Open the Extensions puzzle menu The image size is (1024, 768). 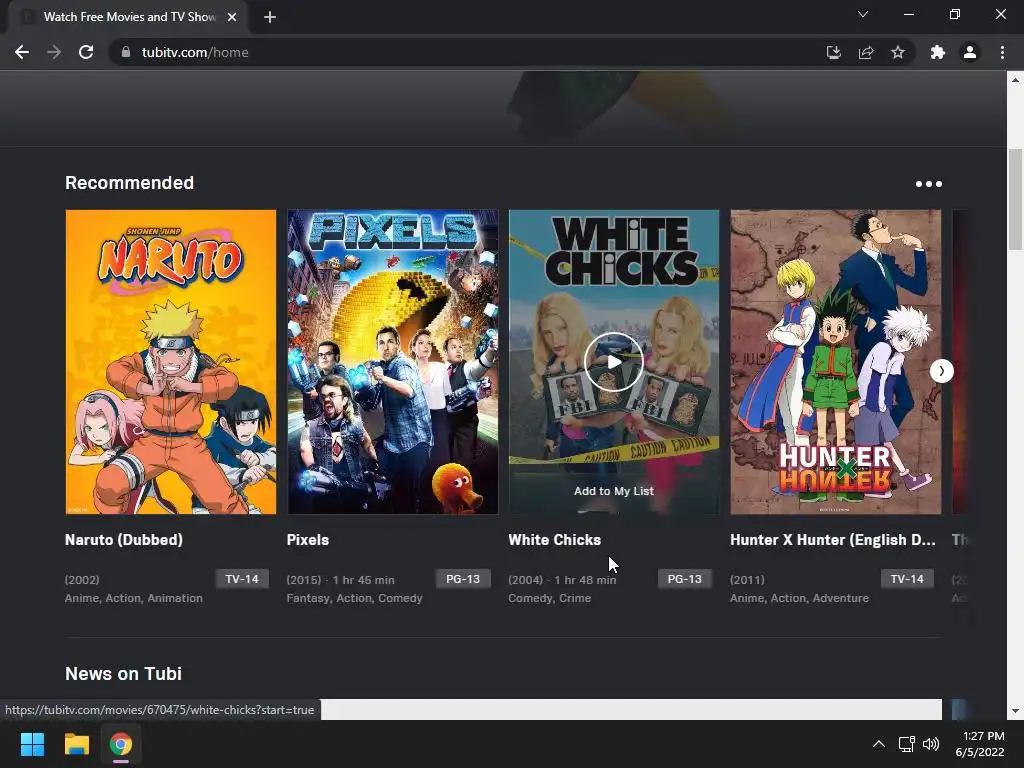click(938, 52)
